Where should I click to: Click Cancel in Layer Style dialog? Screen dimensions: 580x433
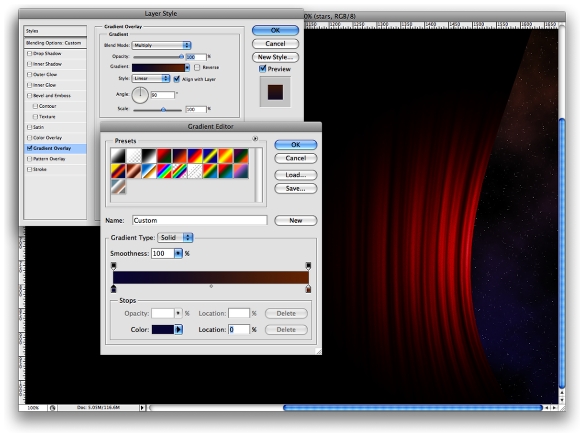coord(275,44)
